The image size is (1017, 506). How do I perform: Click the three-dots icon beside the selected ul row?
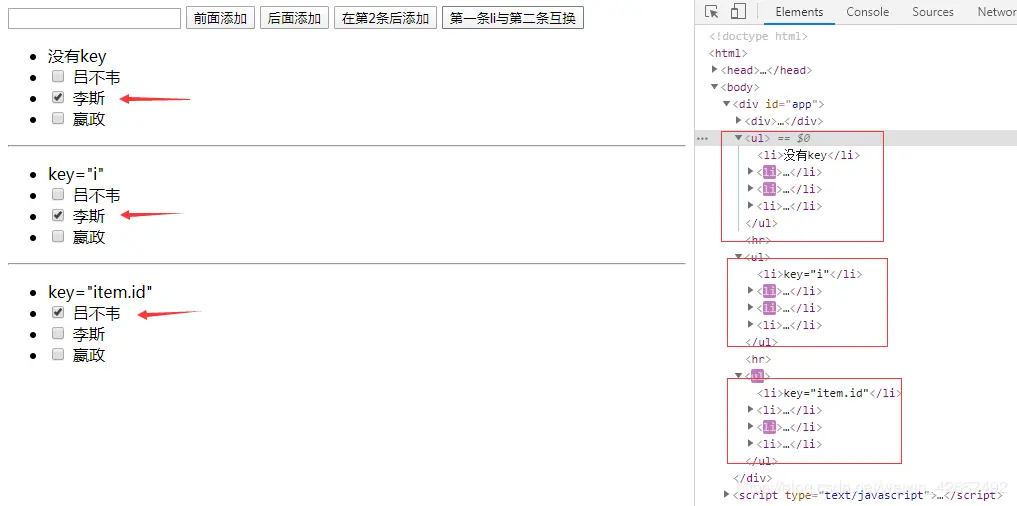pos(702,138)
